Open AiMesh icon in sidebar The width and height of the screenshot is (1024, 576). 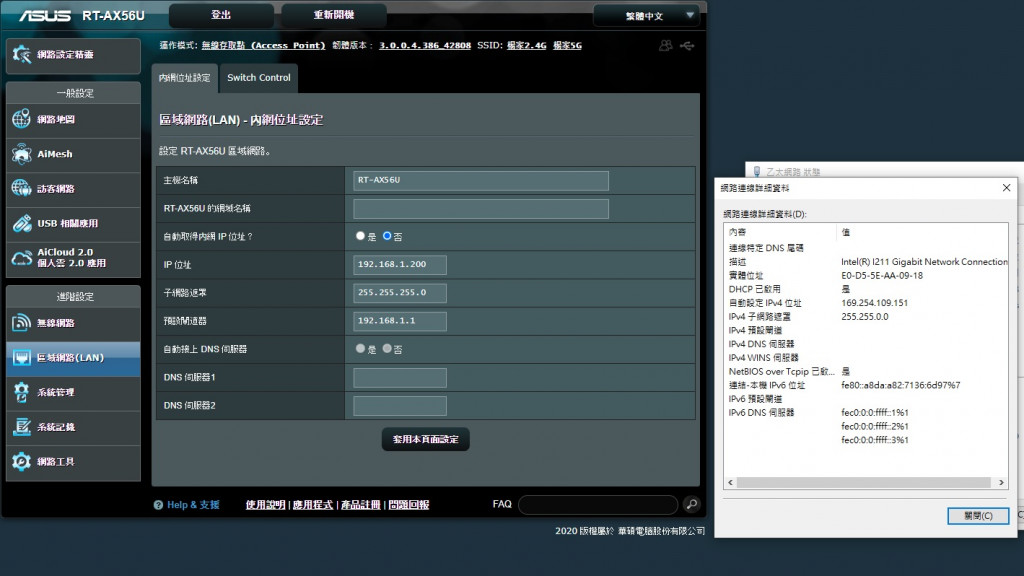[21, 154]
